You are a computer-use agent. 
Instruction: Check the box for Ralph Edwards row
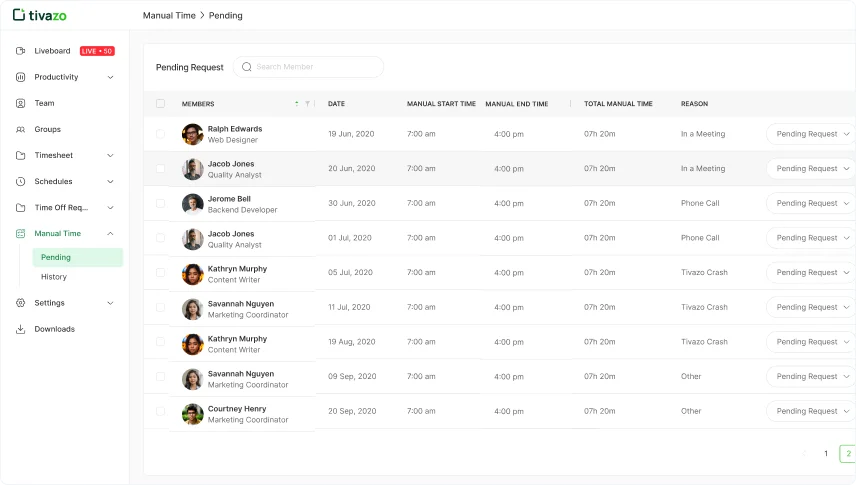click(160, 134)
